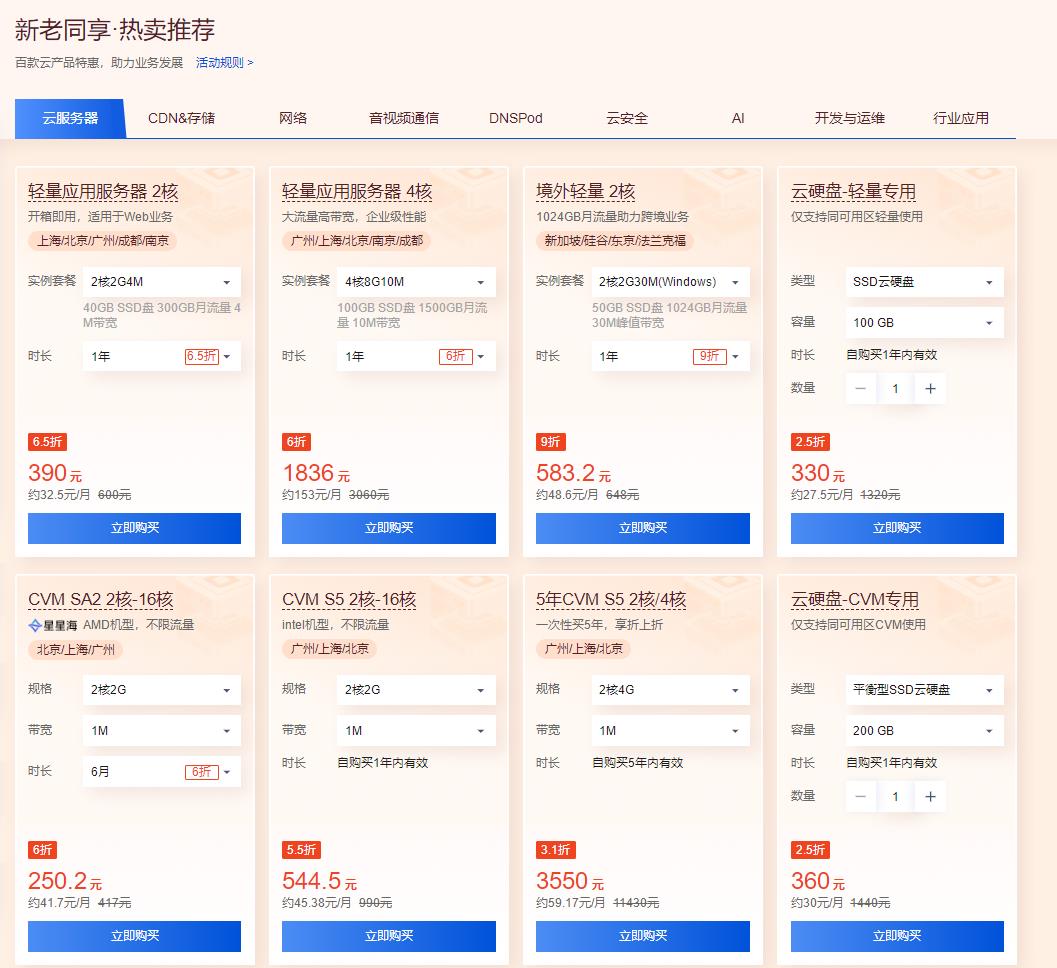1057x968 pixels.
Task: Click the 新老同享·热卖推荐 heading
Action: tap(115, 30)
